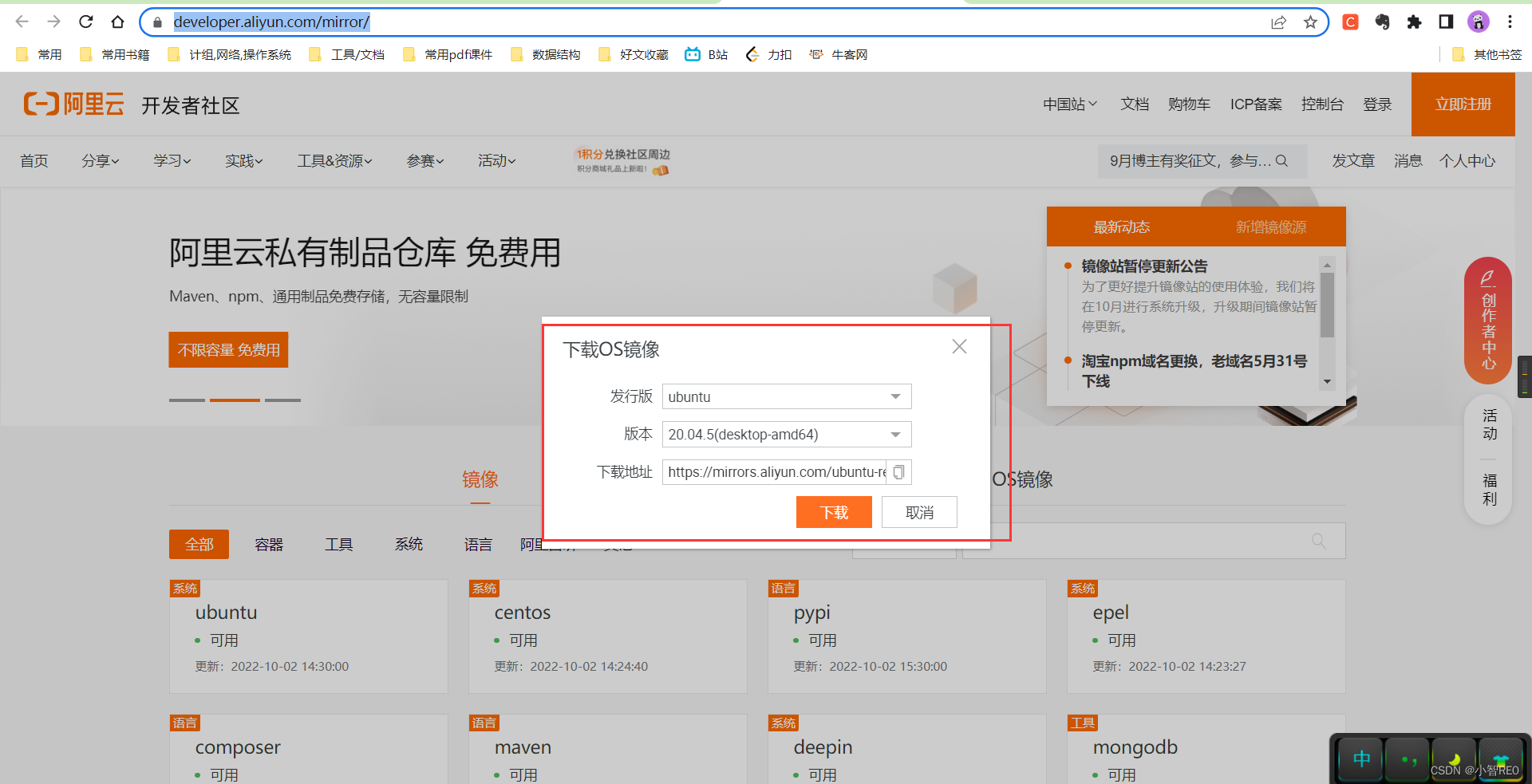Expand the 发行版 ubuntu dropdown
Image resolution: width=1532 pixels, height=784 pixels.
(787, 396)
